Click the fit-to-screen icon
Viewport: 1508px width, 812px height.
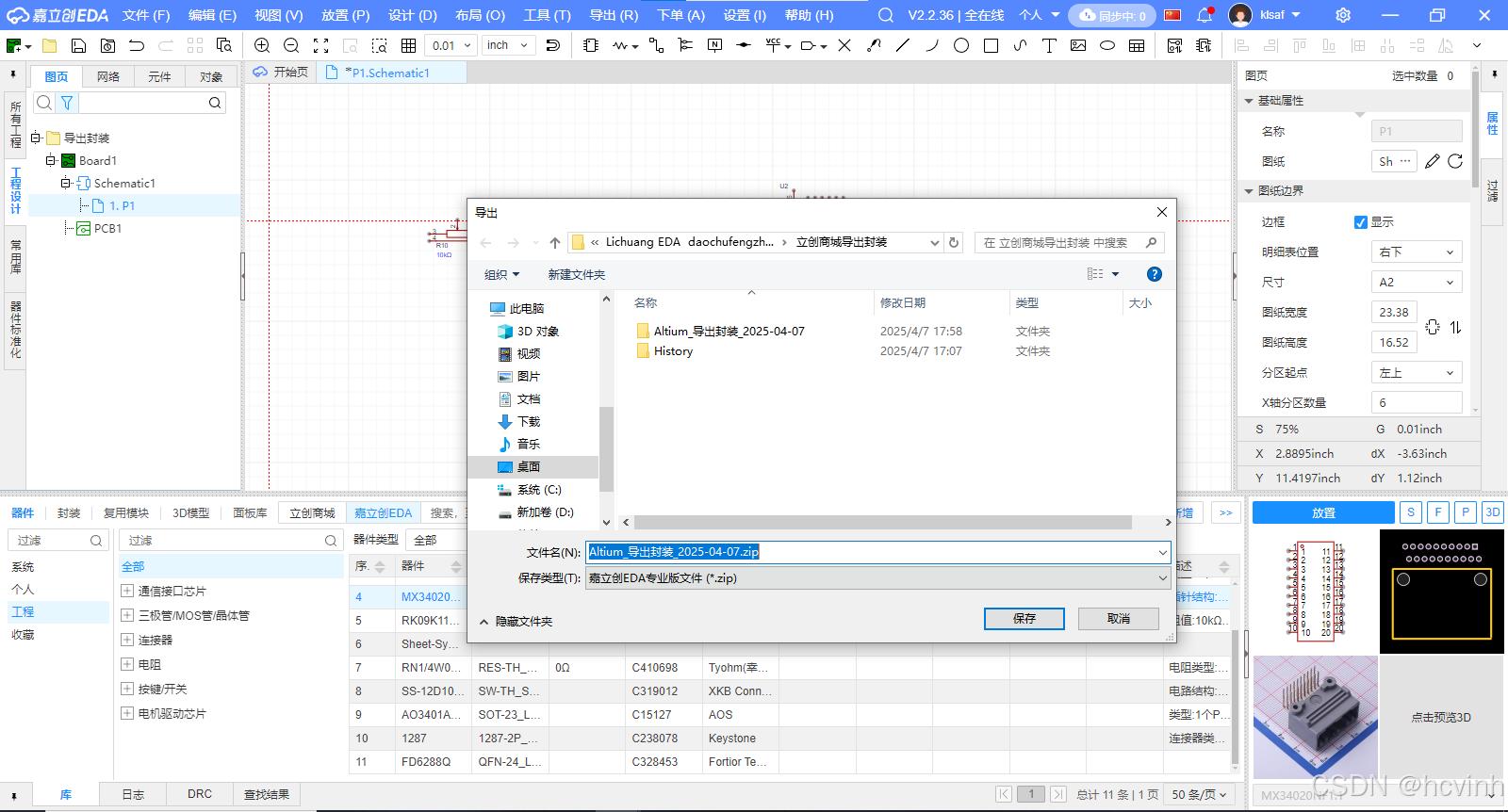click(x=320, y=45)
